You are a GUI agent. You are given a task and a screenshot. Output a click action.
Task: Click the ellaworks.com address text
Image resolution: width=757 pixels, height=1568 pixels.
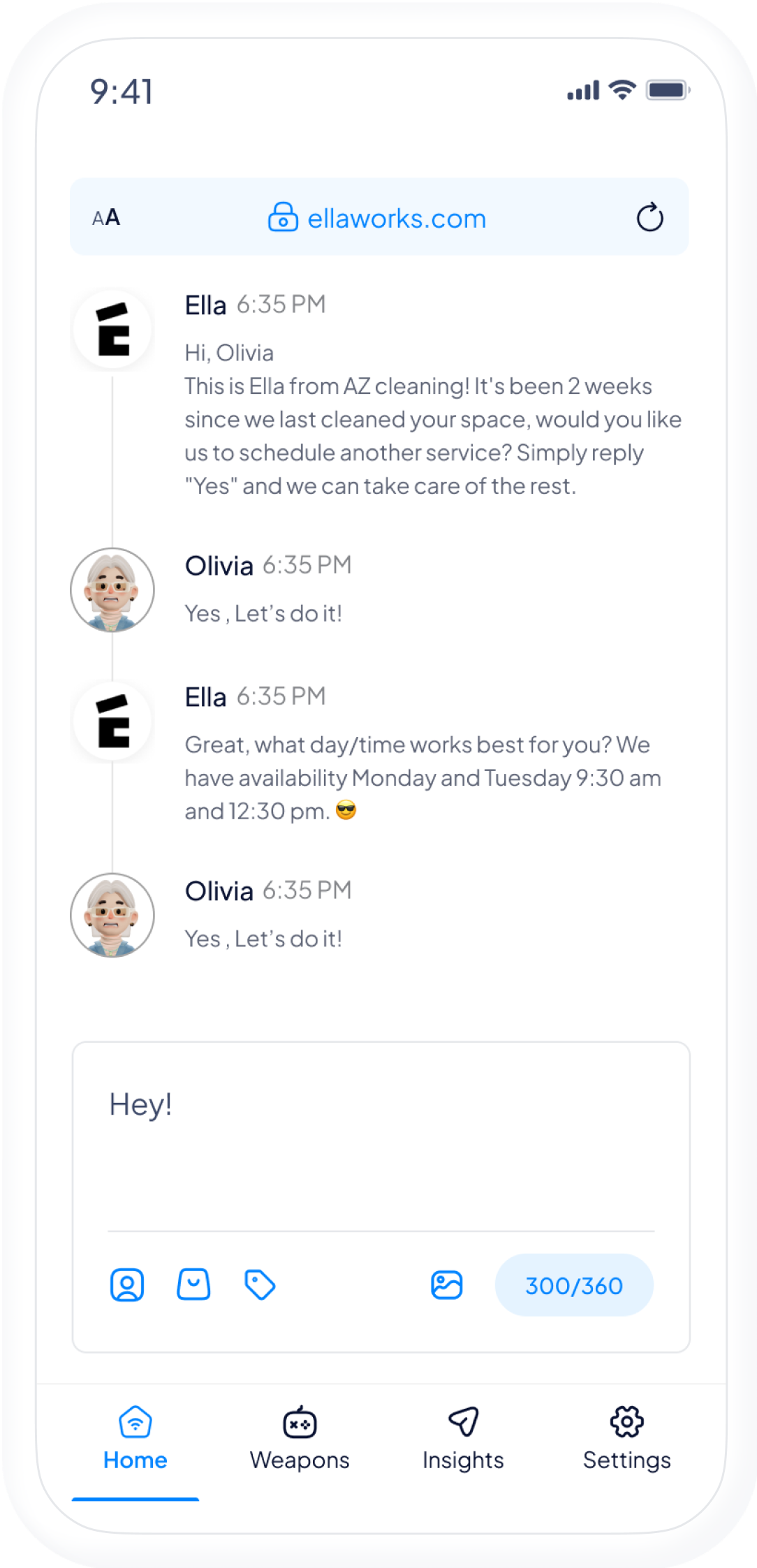pyautogui.click(x=397, y=219)
